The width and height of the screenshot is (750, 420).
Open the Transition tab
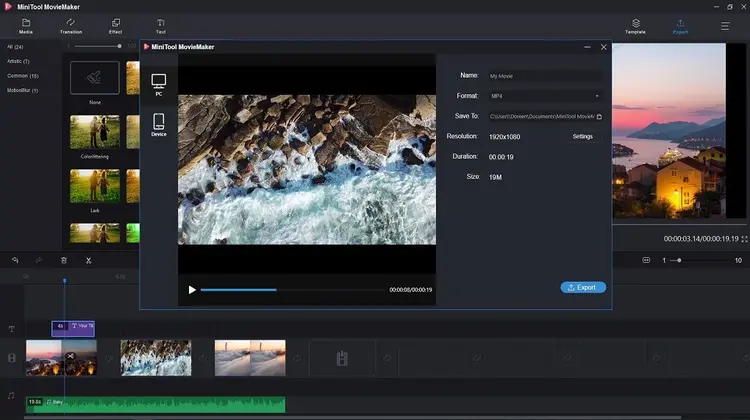[71, 25]
